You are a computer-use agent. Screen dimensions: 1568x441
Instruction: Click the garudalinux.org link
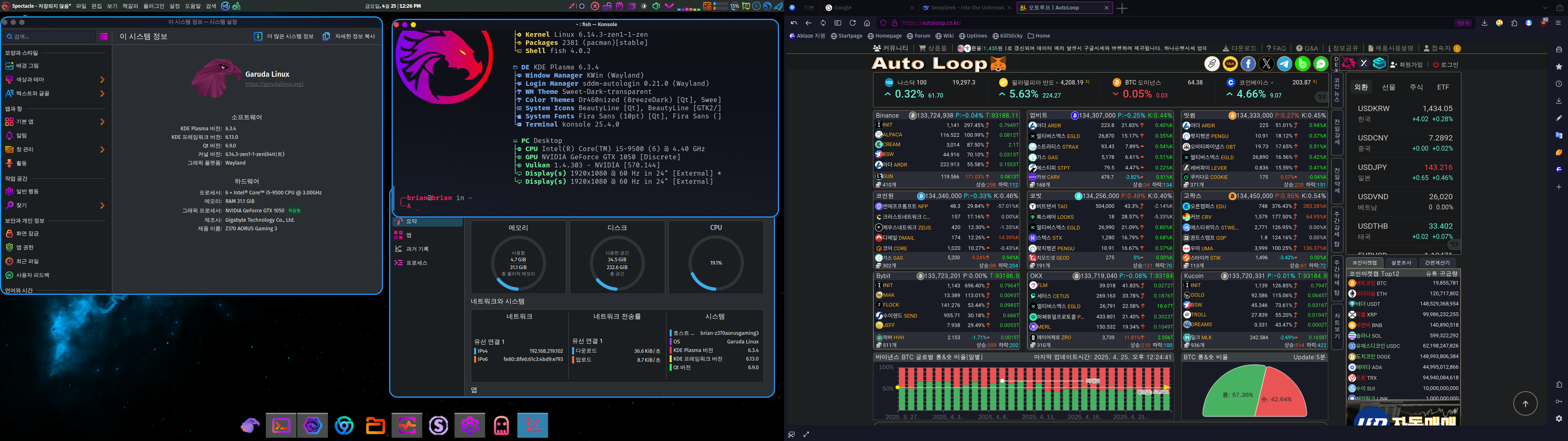(274, 84)
